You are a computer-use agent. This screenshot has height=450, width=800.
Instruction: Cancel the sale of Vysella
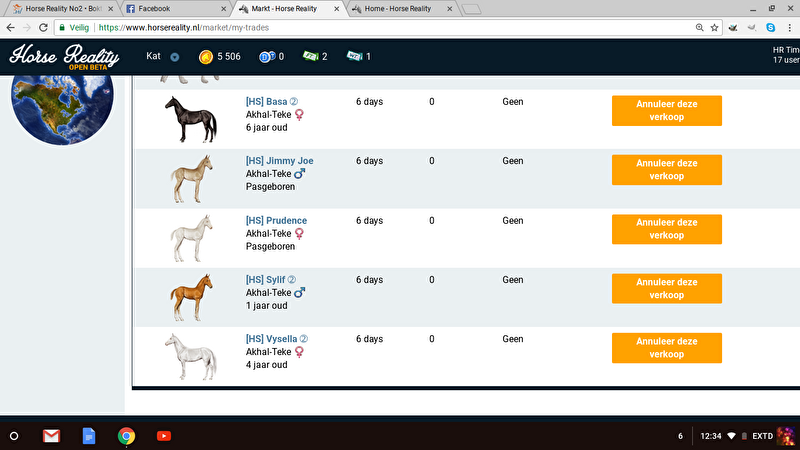[666, 348]
